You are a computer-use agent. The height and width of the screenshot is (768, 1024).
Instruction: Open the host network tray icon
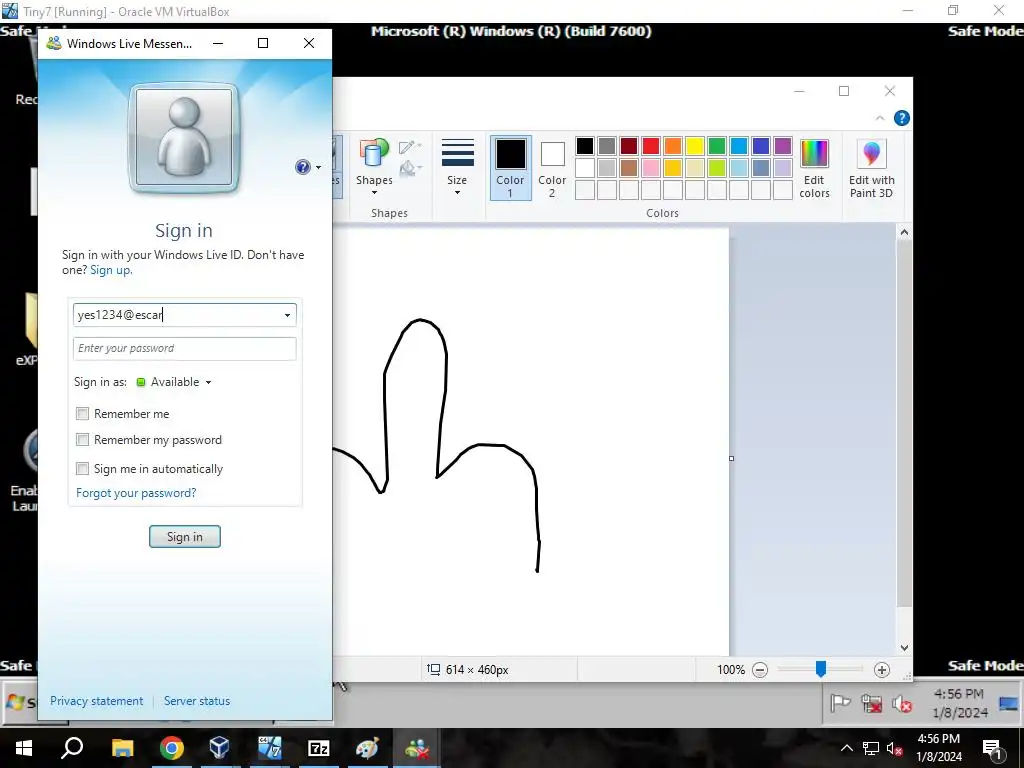[871, 748]
